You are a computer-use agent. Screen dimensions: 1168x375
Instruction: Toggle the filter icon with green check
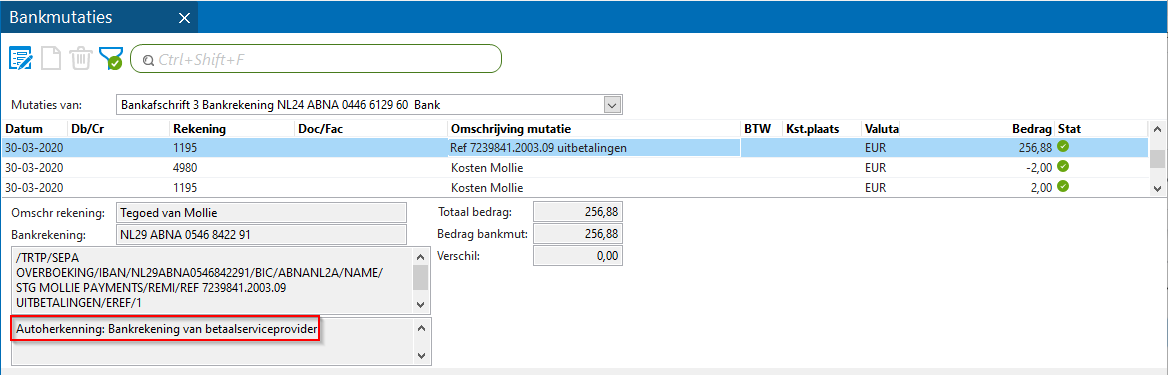pos(110,59)
